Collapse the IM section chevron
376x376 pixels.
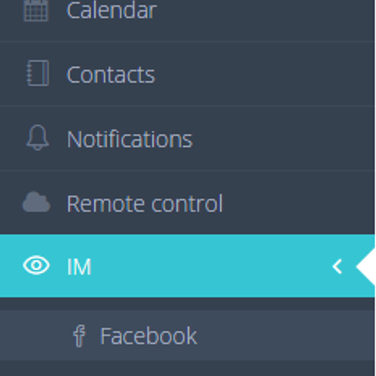coord(337,267)
